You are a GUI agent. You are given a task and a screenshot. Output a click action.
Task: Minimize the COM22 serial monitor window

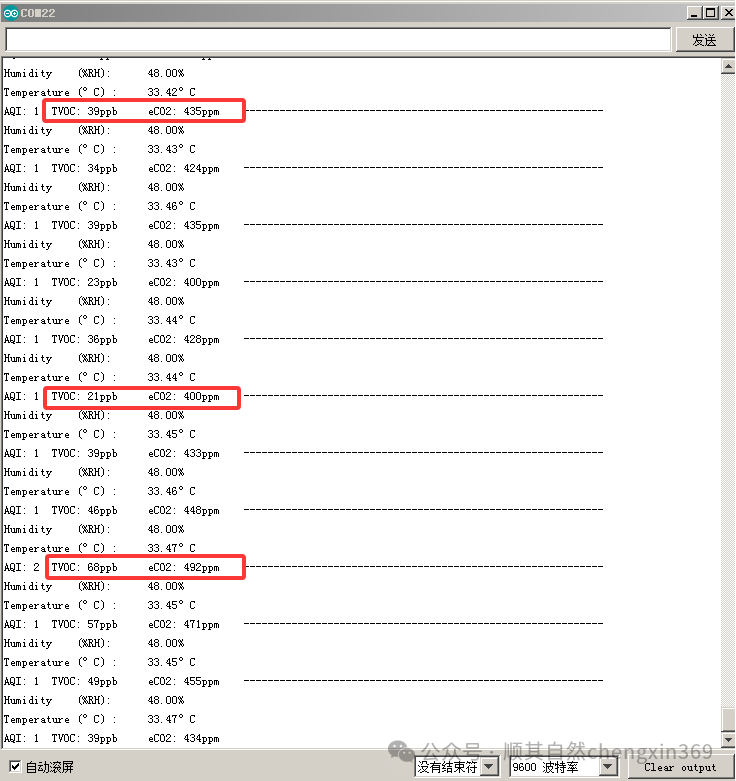click(693, 12)
